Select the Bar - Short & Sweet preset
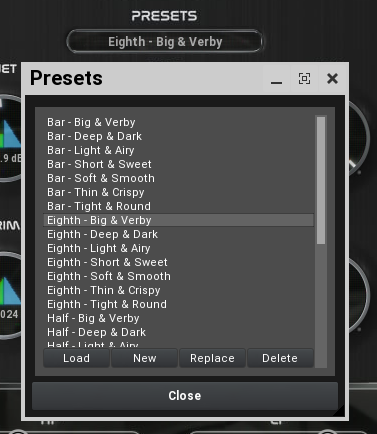The width and height of the screenshot is (377, 434). tap(178, 164)
